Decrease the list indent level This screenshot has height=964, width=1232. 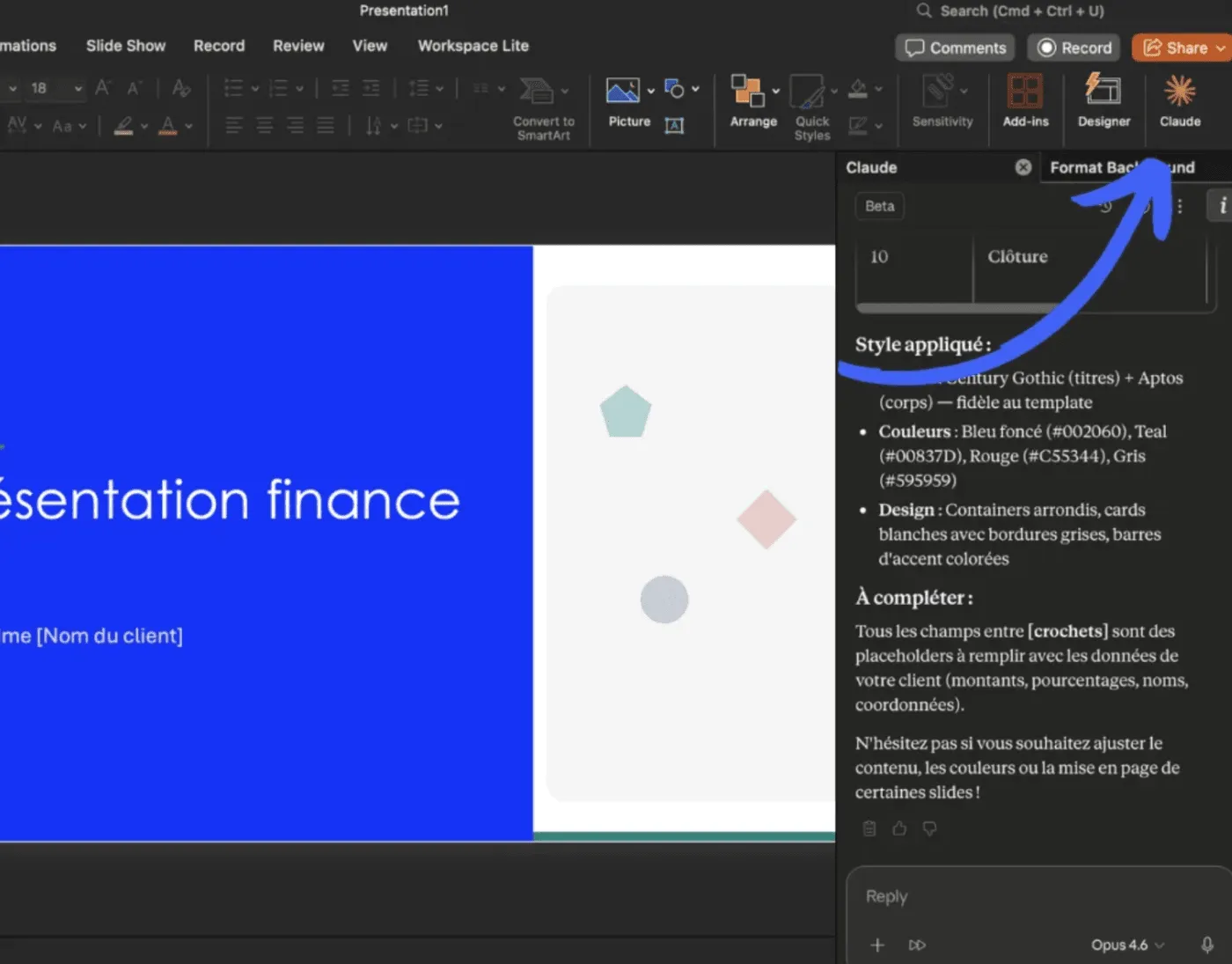click(340, 88)
